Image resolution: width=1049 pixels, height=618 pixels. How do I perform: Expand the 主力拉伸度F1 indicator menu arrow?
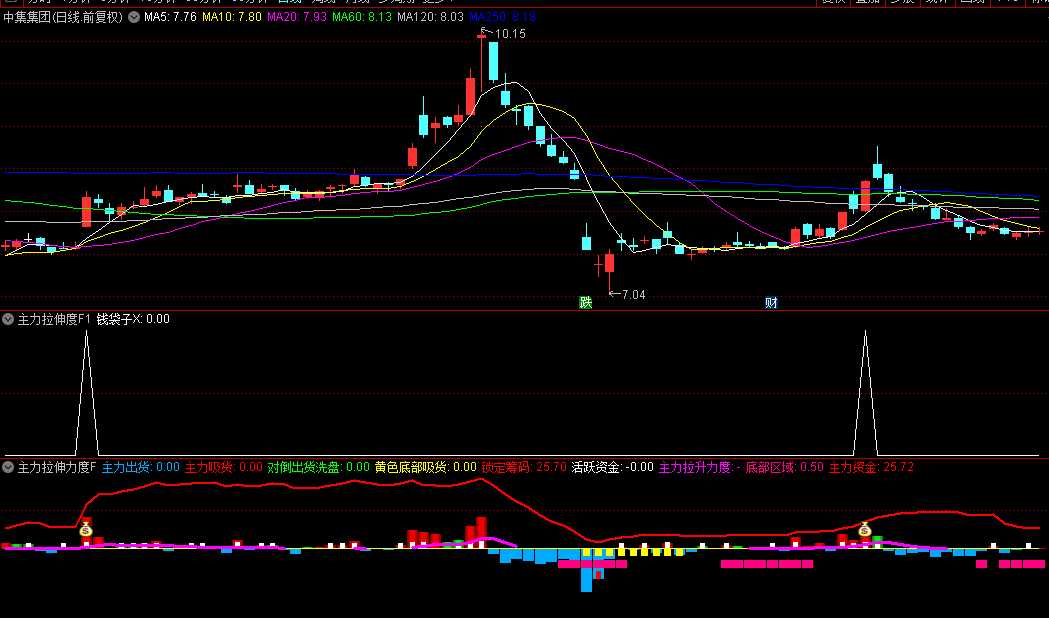(8, 319)
